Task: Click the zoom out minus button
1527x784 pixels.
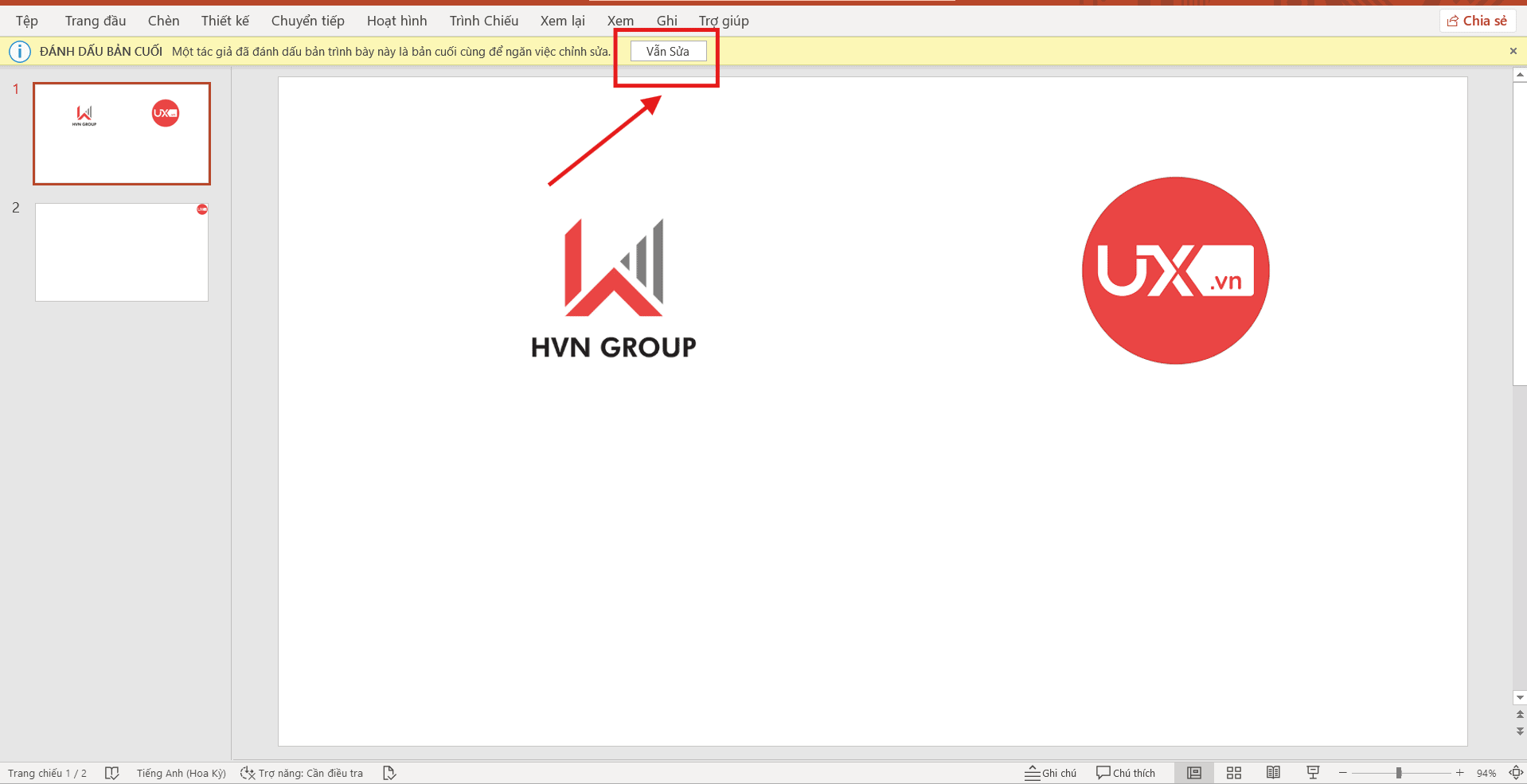Action: pos(1342,773)
